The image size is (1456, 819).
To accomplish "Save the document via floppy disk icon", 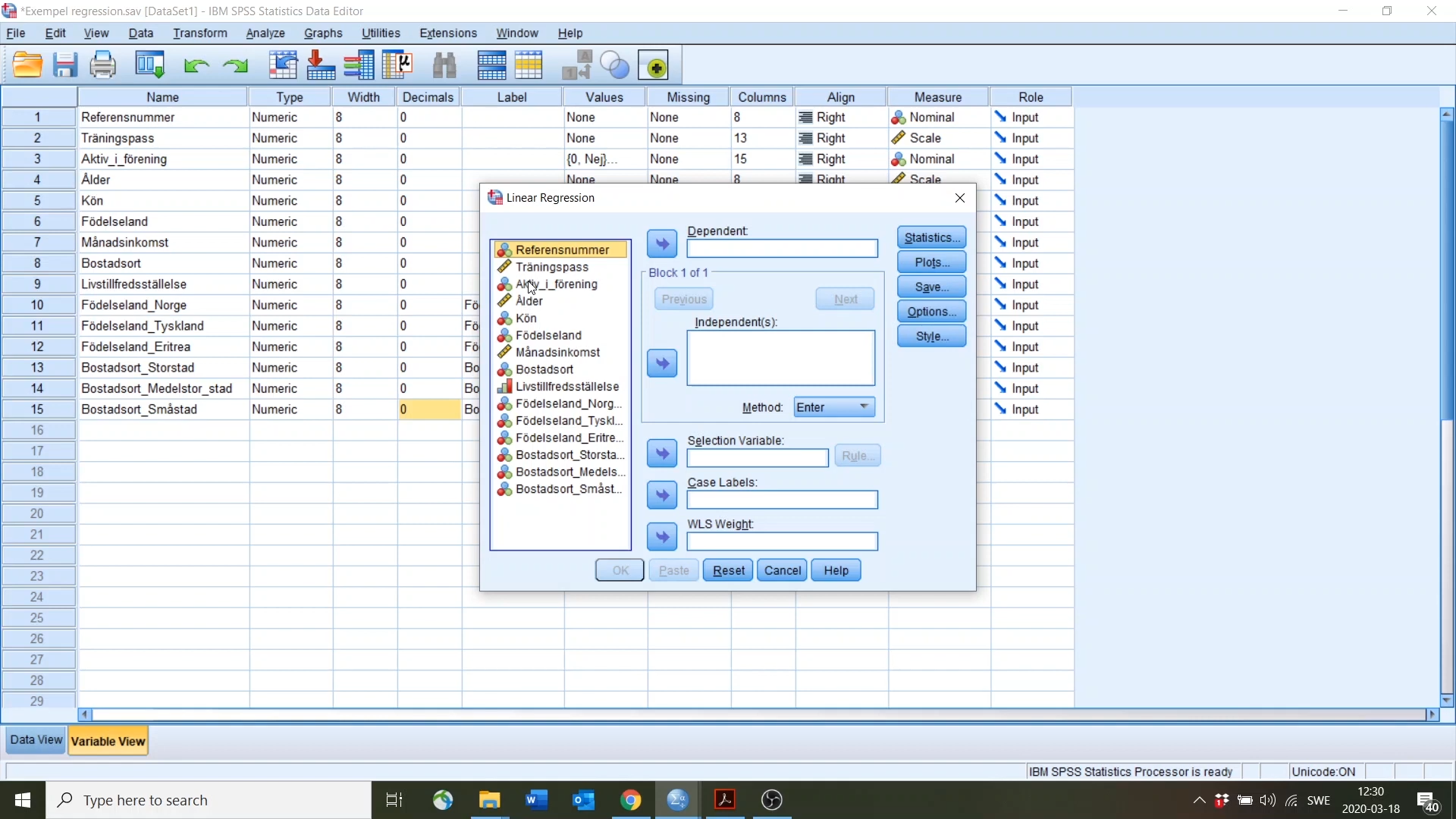I will click(65, 66).
